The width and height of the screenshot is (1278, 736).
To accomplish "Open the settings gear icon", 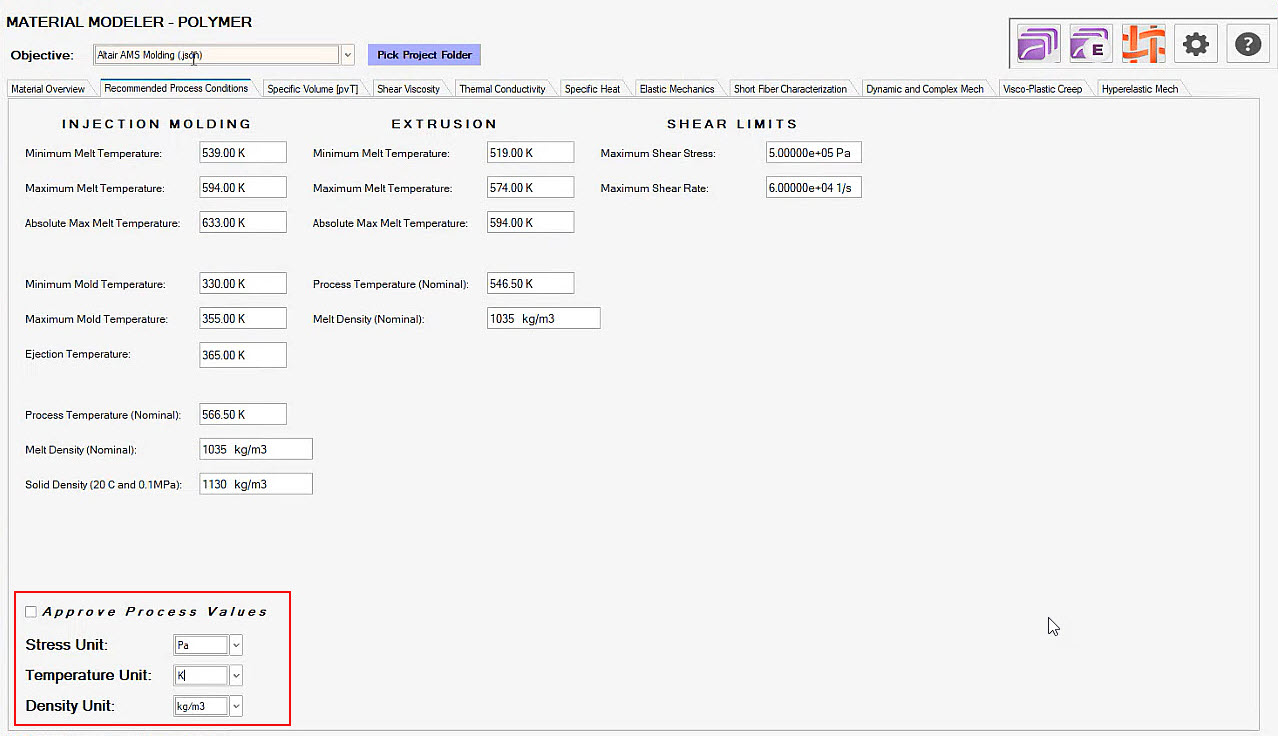I will (1195, 44).
